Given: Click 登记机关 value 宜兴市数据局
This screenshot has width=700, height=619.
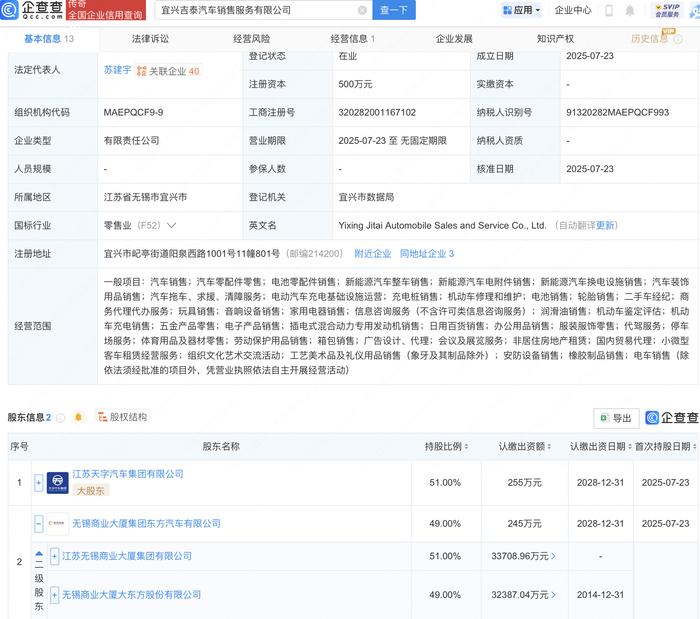Looking at the screenshot, I should [x=366, y=197].
